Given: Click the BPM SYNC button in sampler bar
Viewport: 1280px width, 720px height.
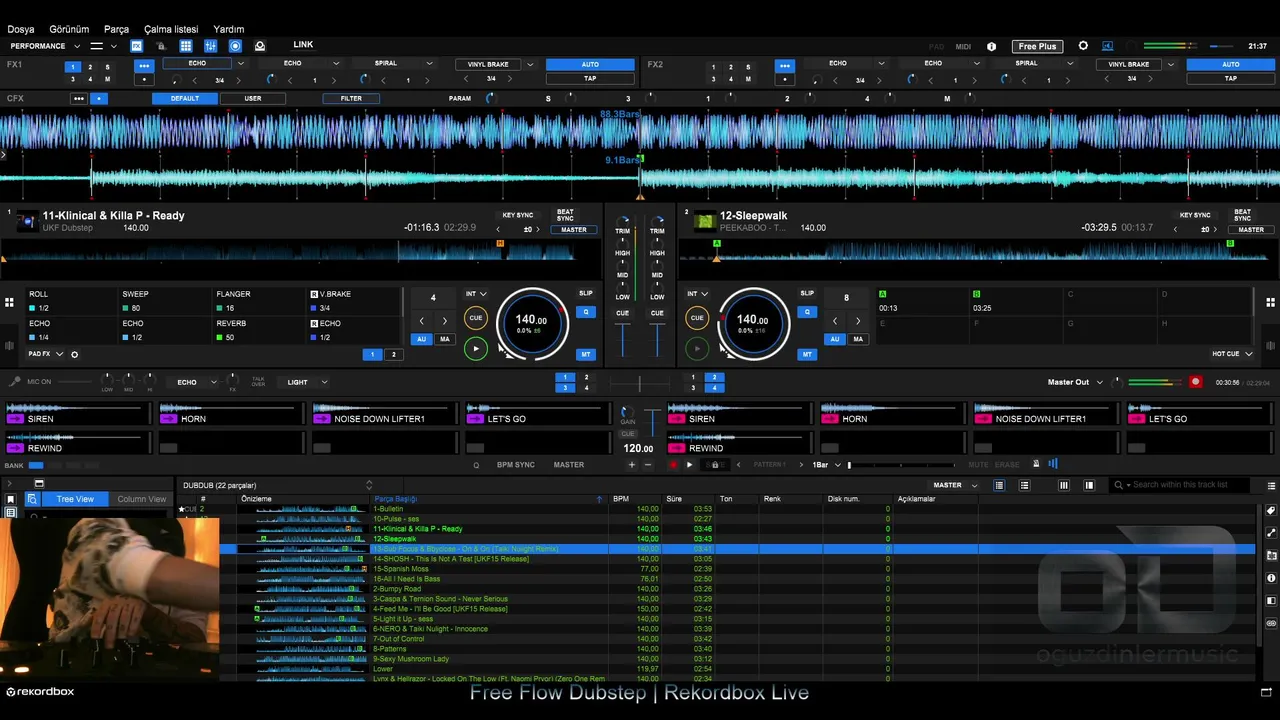Looking at the screenshot, I should point(516,465).
